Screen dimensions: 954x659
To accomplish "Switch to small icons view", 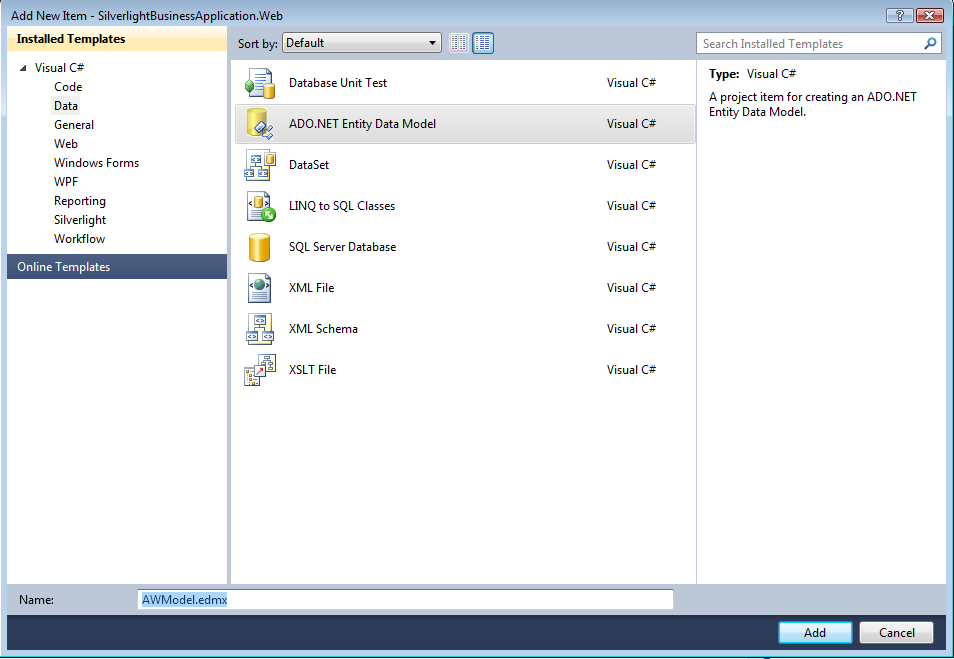I will (x=458, y=42).
